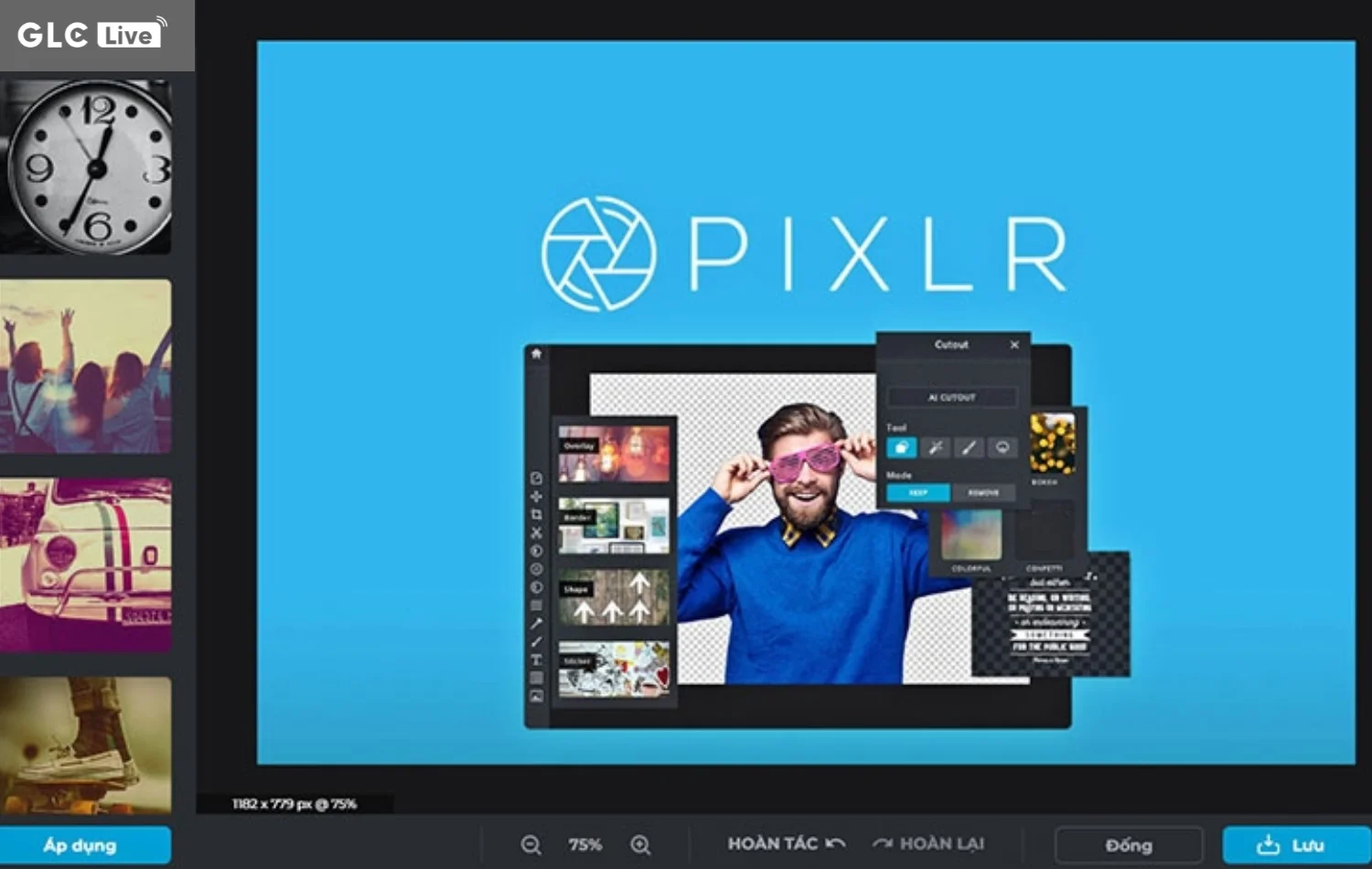
Task: Save the image with the Lưu button
Action: coord(1296,845)
